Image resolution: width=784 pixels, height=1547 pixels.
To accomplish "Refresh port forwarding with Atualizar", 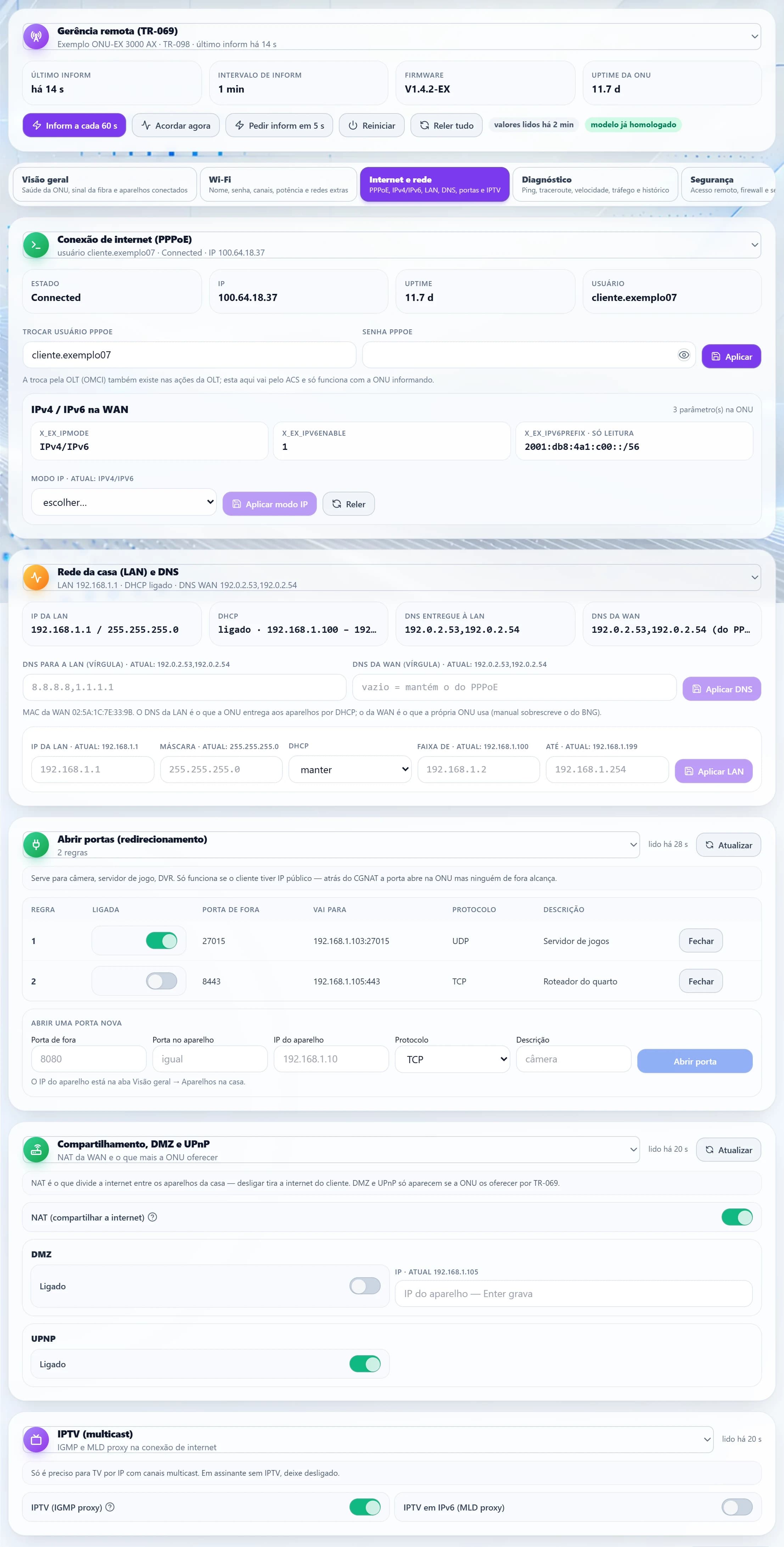I will point(729,845).
